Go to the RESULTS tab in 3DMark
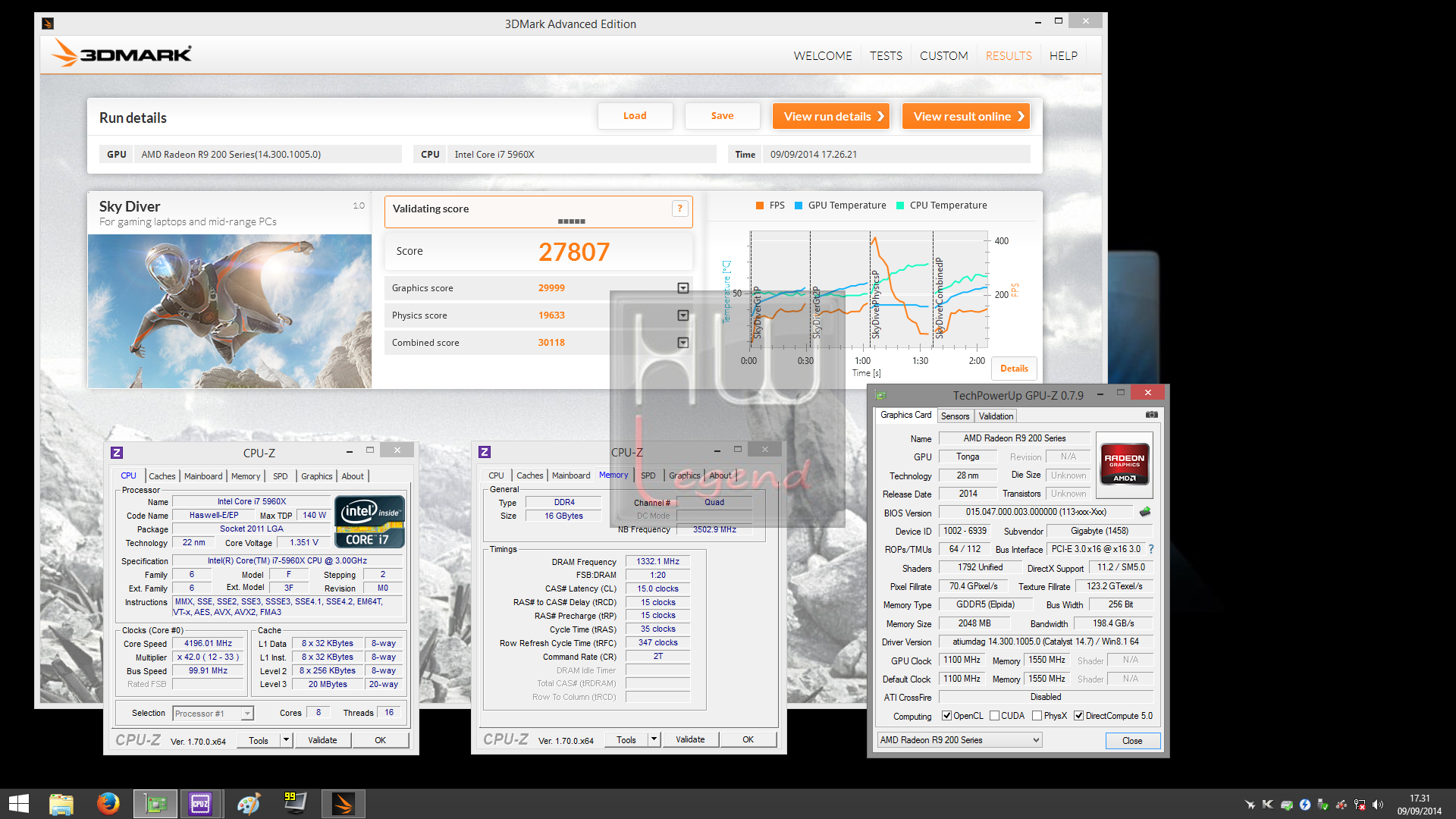The image size is (1456, 819). [1009, 56]
